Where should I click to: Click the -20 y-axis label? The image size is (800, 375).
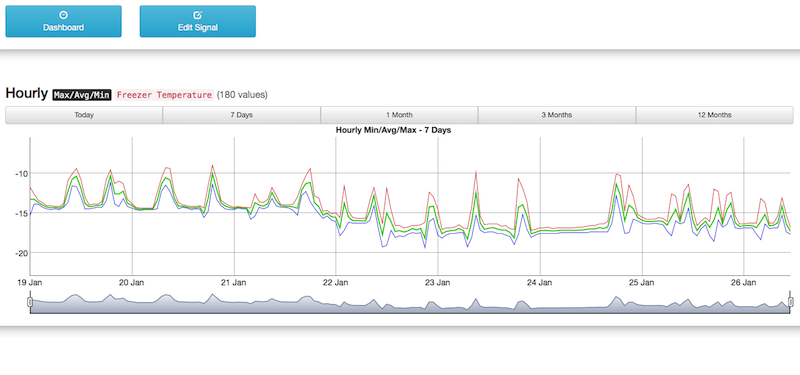[x=21, y=253]
